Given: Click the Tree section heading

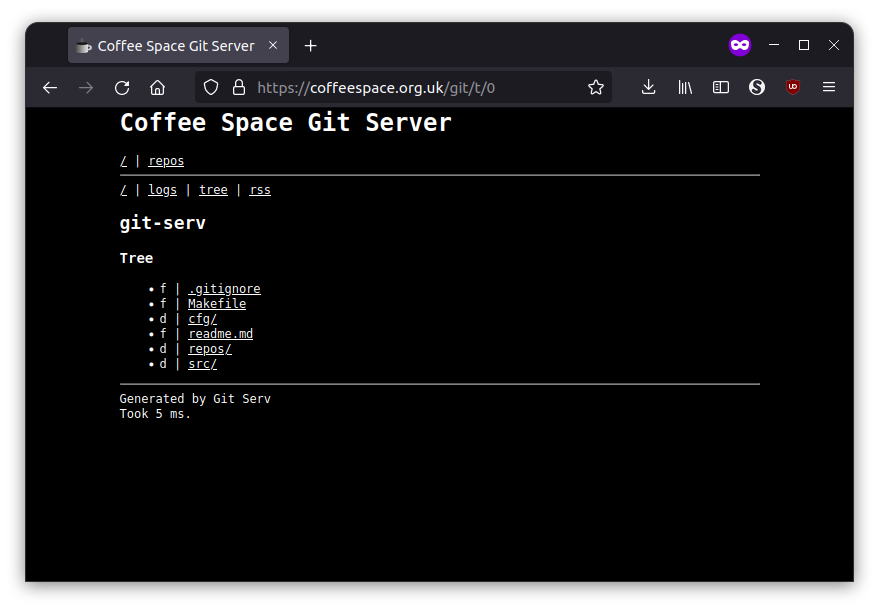Looking at the screenshot, I should [x=136, y=258].
